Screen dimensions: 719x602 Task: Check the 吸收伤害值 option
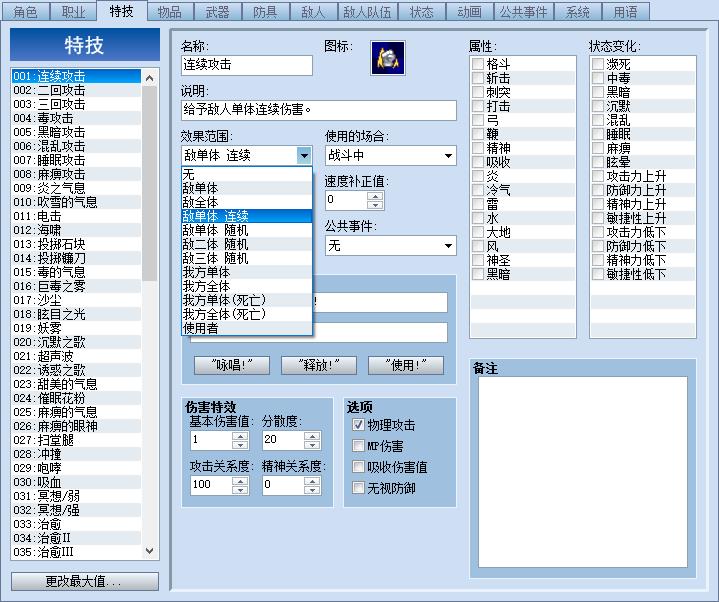358,467
